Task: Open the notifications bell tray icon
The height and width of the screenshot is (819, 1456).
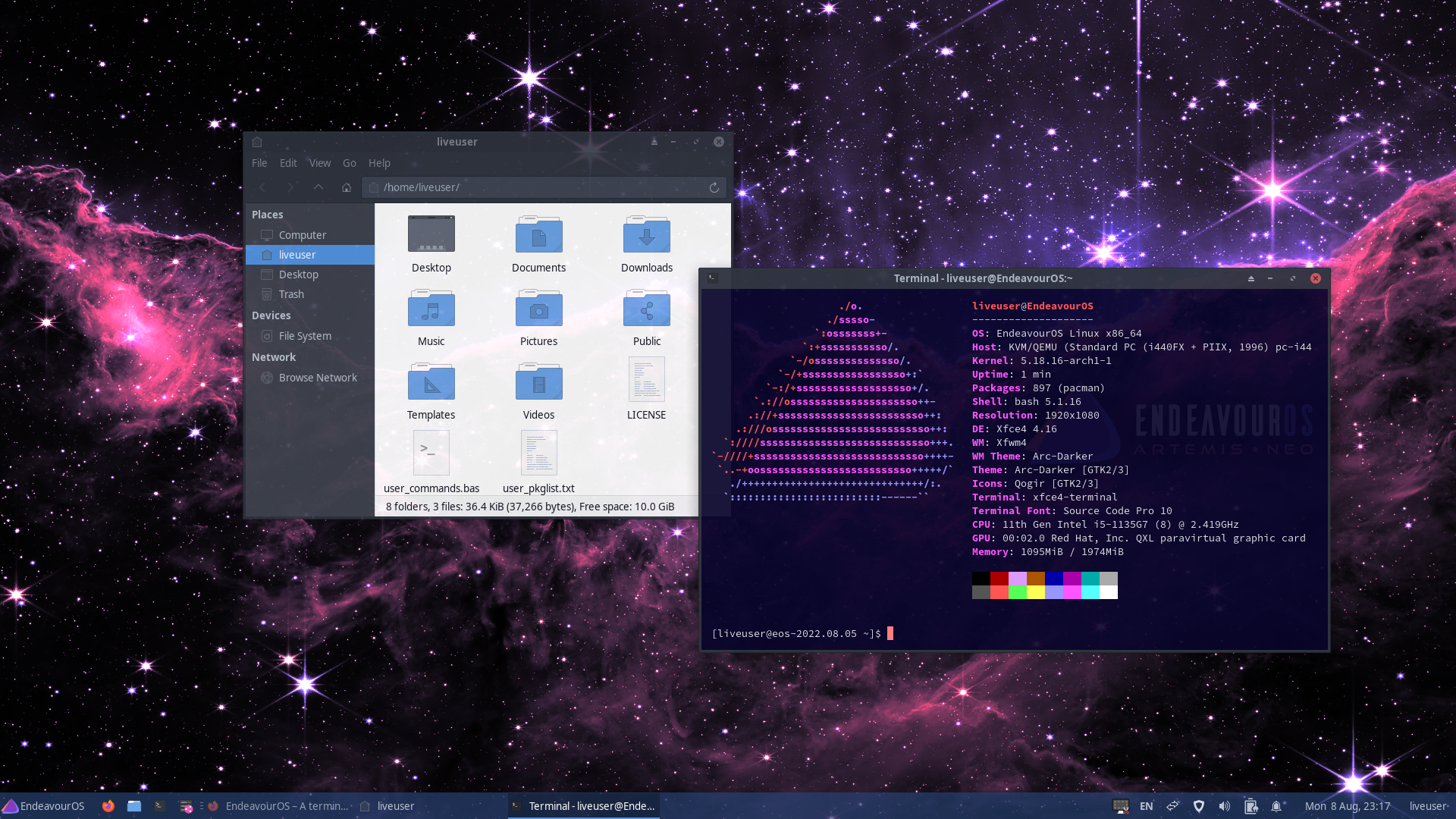Action: coord(1276,806)
